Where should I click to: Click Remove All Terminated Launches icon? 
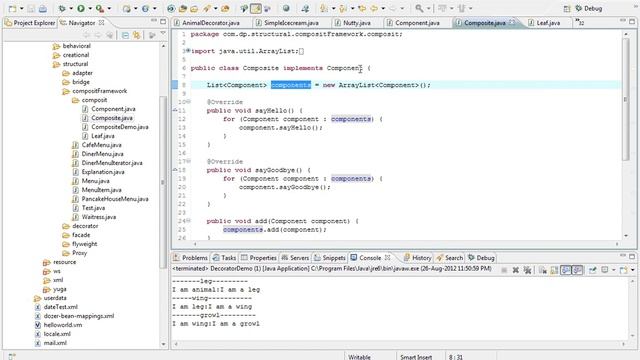pyautogui.click(x=527, y=270)
